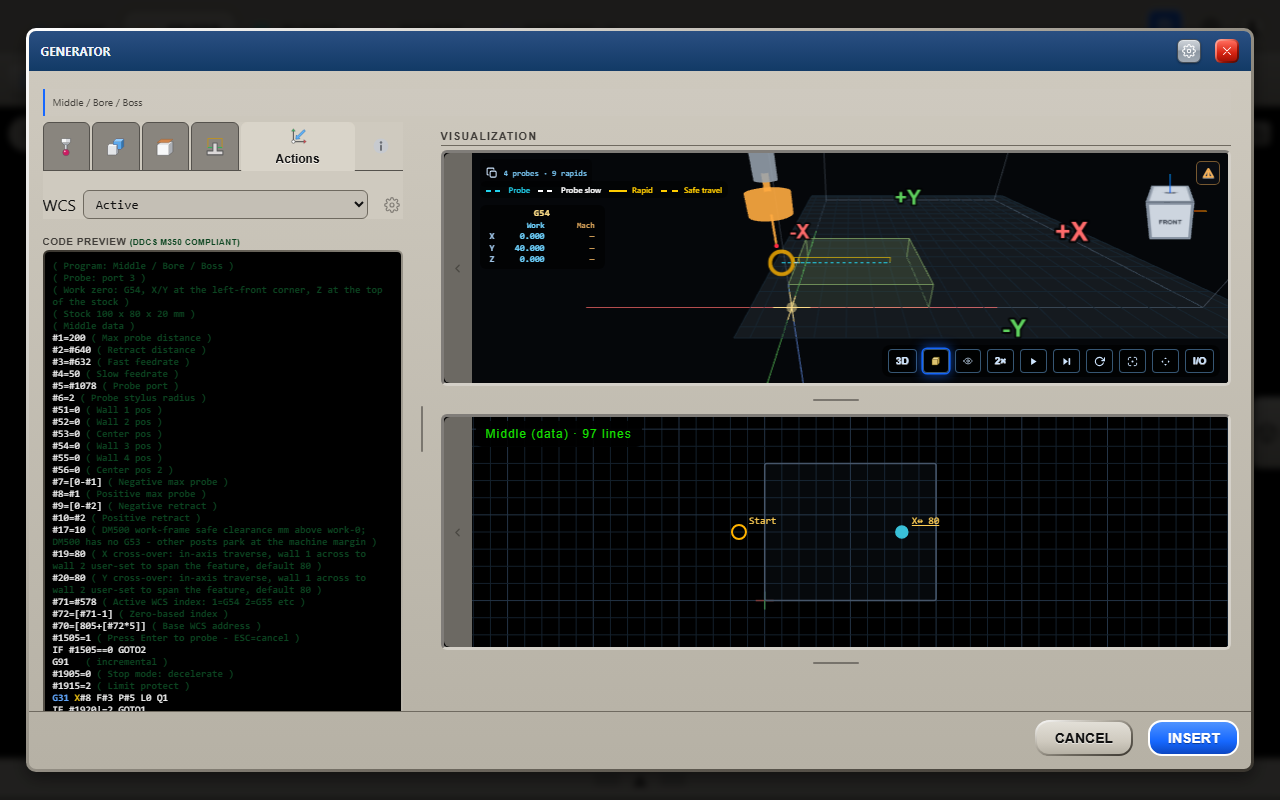This screenshot has width=1280, height=800.
Task: Click the fit-to-view frame icon
Action: coord(1133,361)
